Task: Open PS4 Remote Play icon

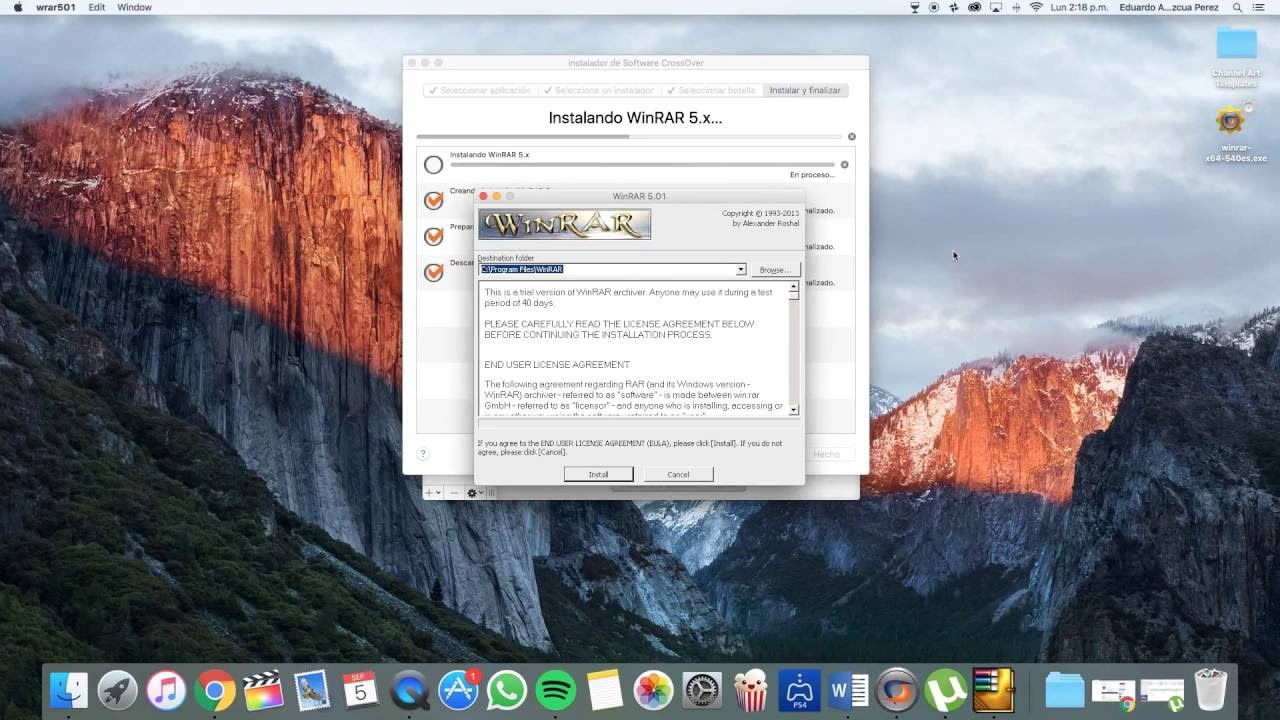Action: coord(799,690)
